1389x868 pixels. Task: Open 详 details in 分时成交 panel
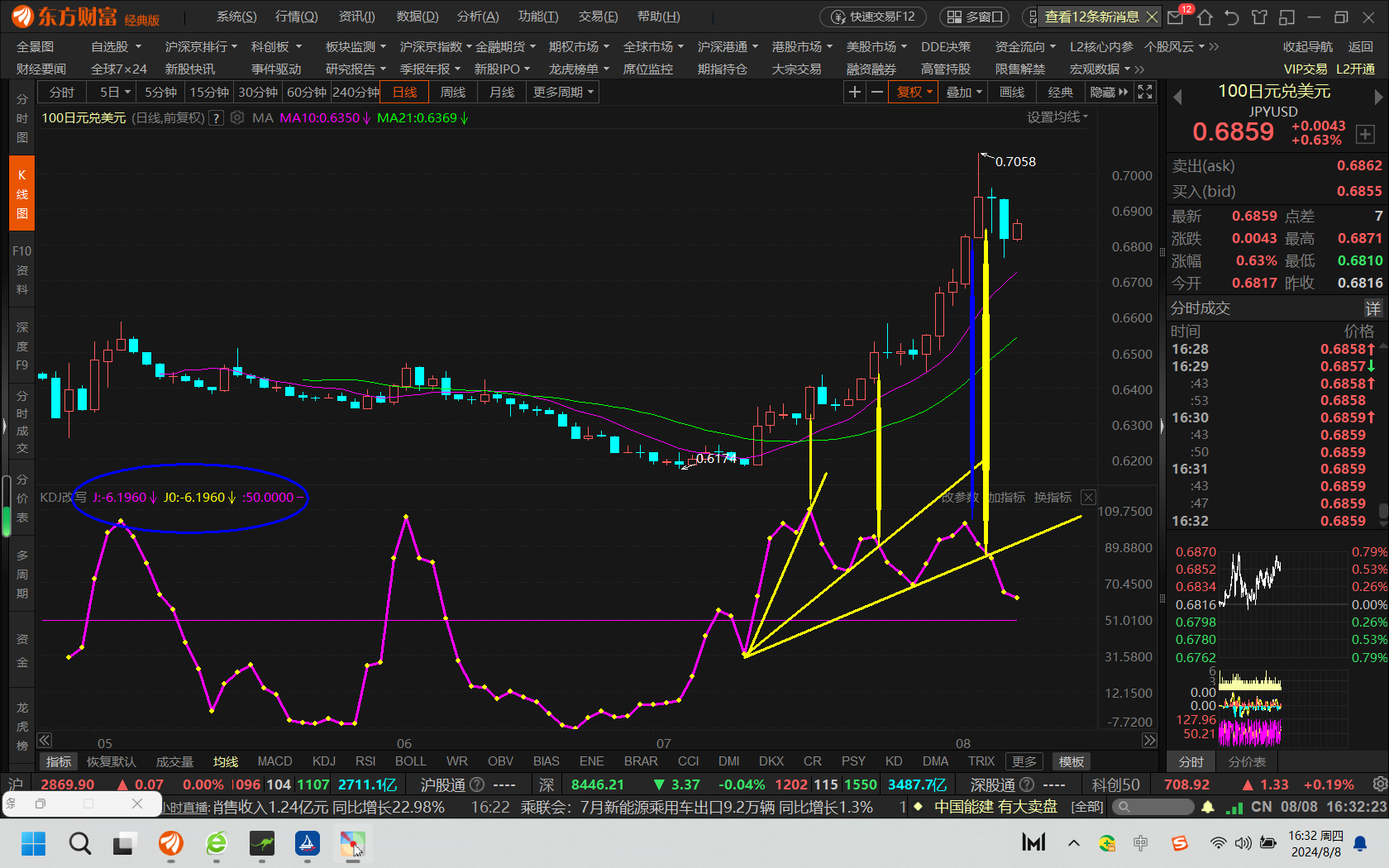pos(1372,308)
